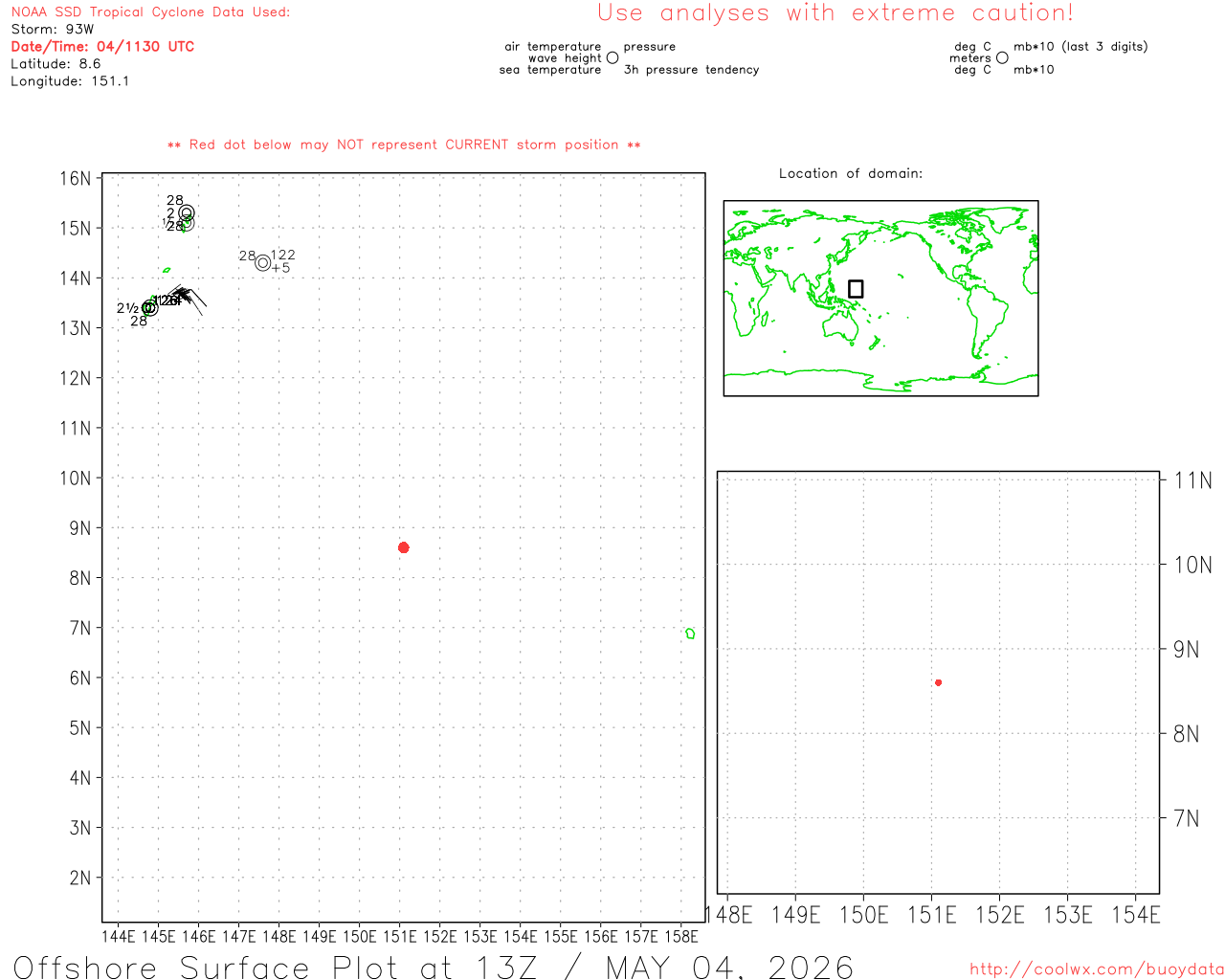Open the coolwx.com/buoydata link

coord(1097,969)
